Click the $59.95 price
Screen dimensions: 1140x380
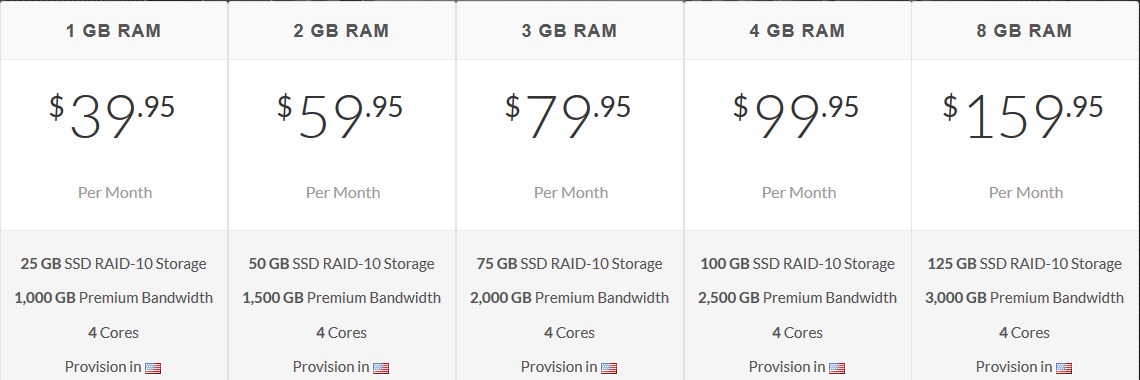coord(340,116)
